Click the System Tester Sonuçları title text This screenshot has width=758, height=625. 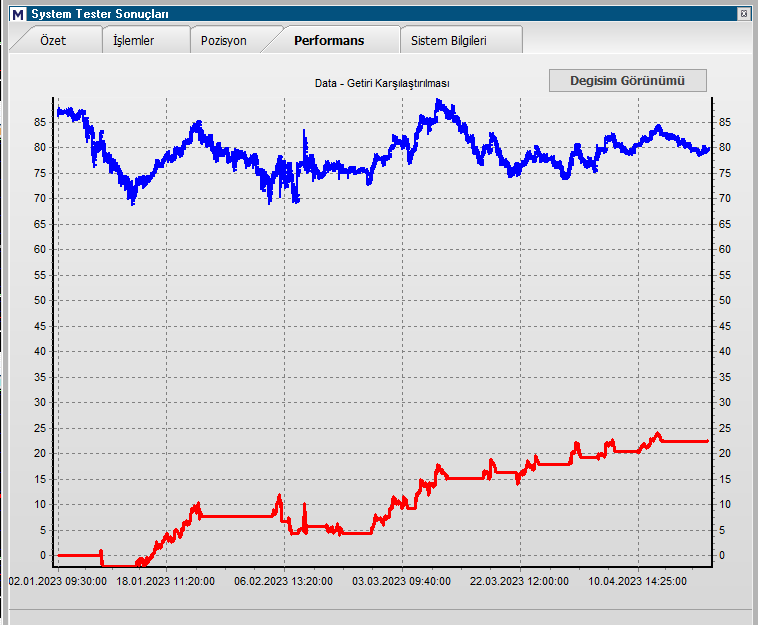(100, 14)
